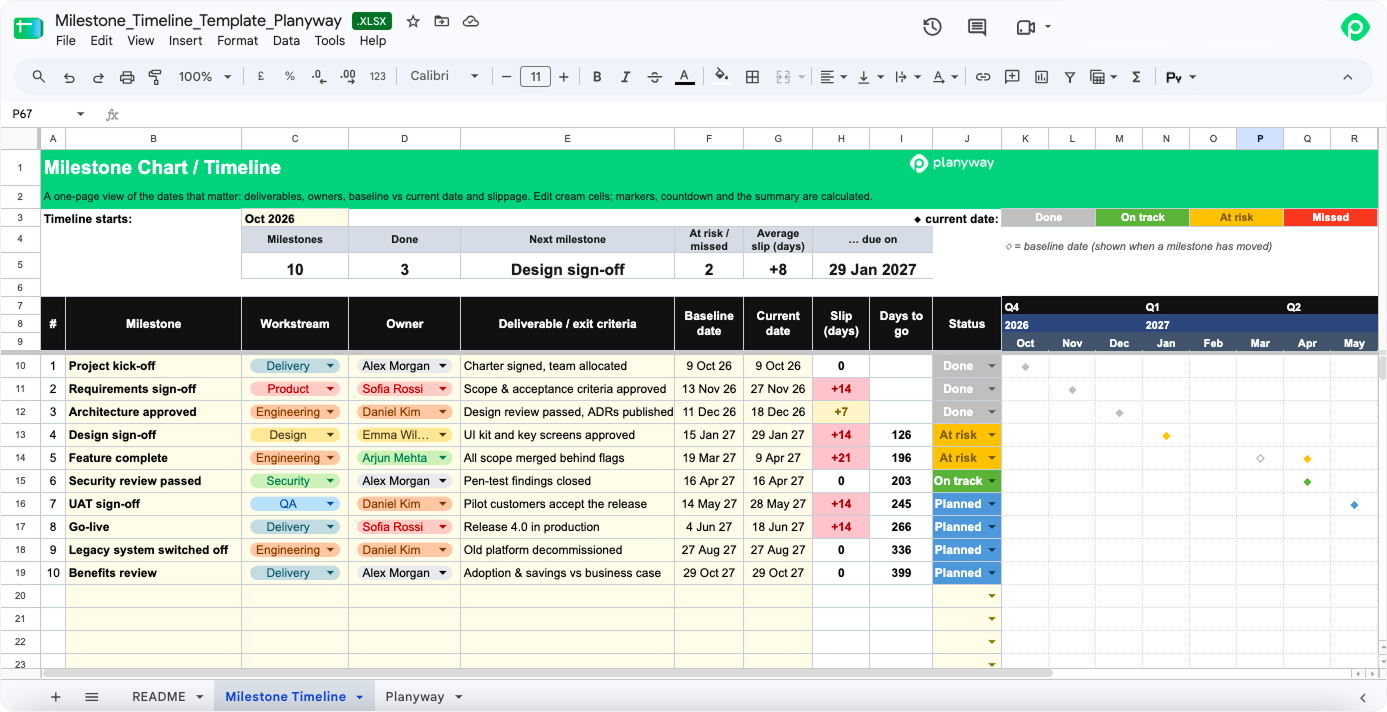Image resolution: width=1387 pixels, height=712 pixels.
Task: Add a comment to the cell
Action: (1012, 77)
